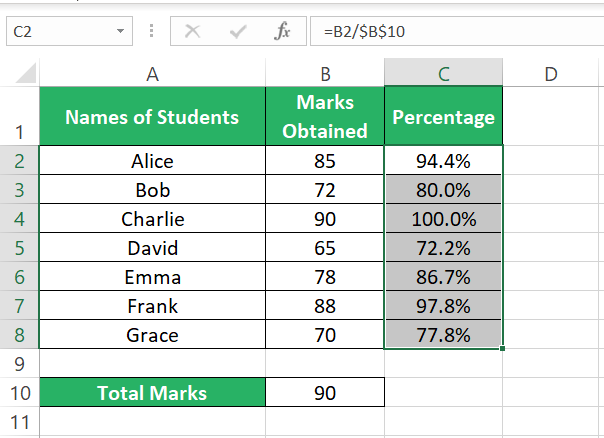
Task: Click the percentage cell showing 77.8%
Action: point(443,334)
